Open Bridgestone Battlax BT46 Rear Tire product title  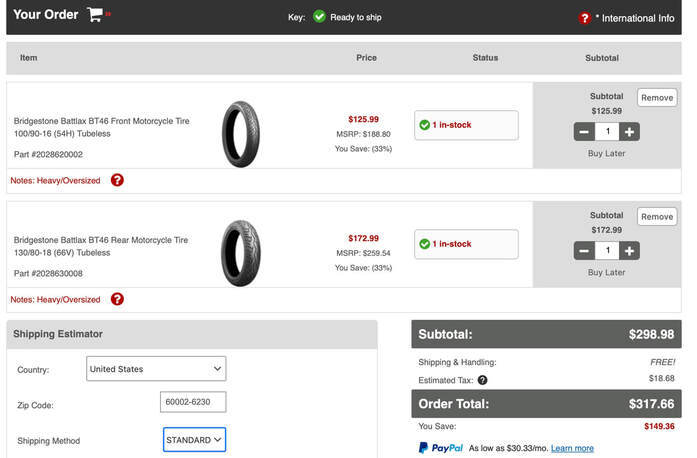101,246
